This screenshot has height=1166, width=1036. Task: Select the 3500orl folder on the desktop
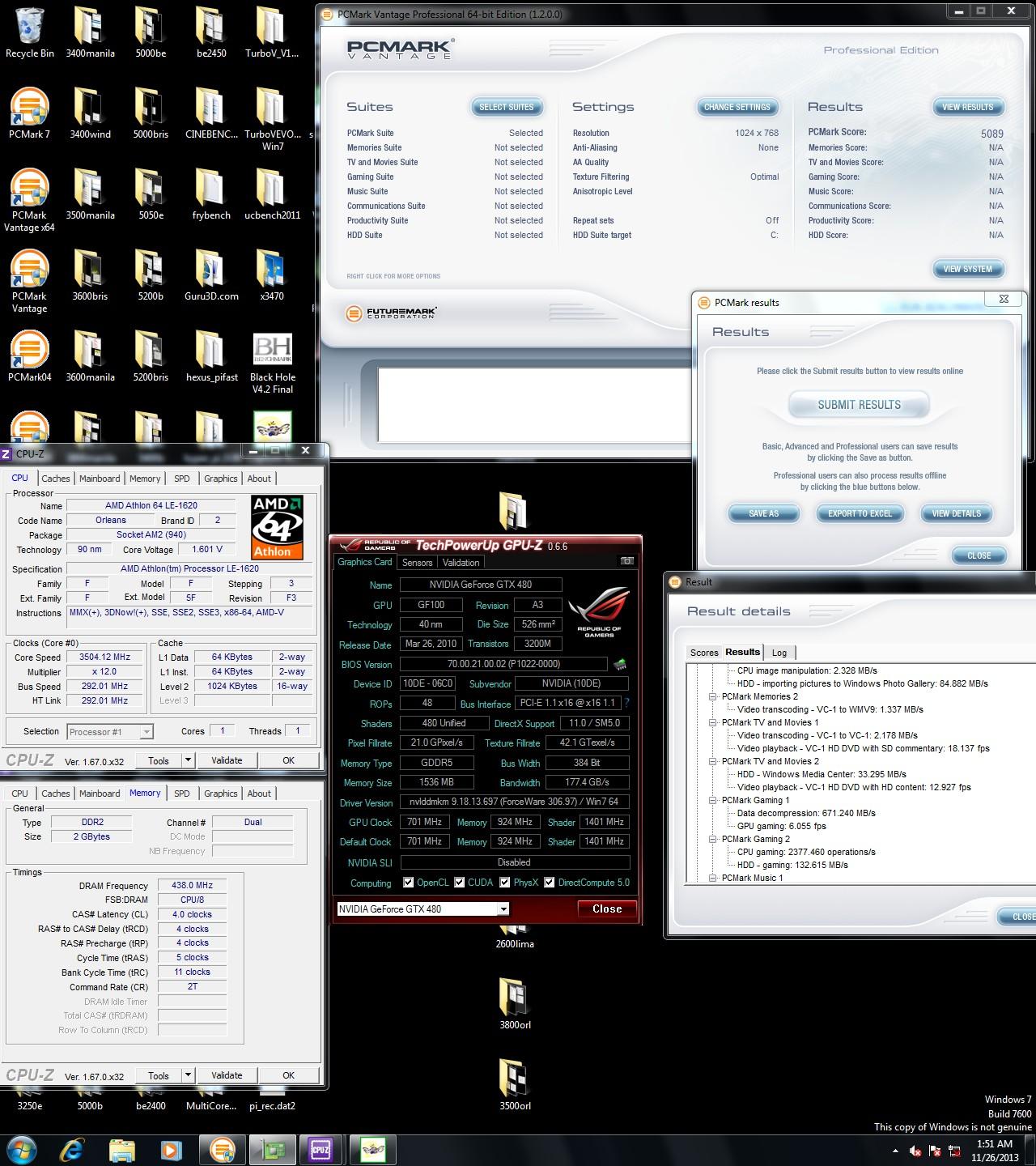tap(515, 1085)
